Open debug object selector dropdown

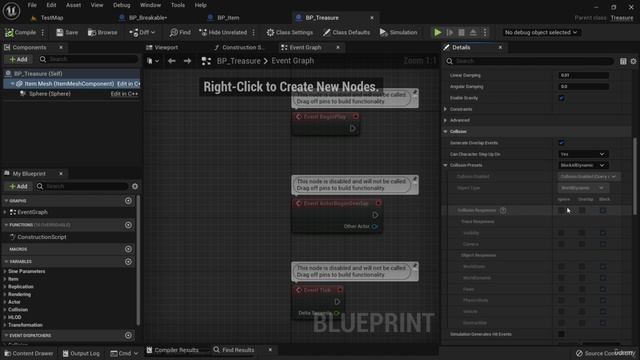(x=540, y=32)
